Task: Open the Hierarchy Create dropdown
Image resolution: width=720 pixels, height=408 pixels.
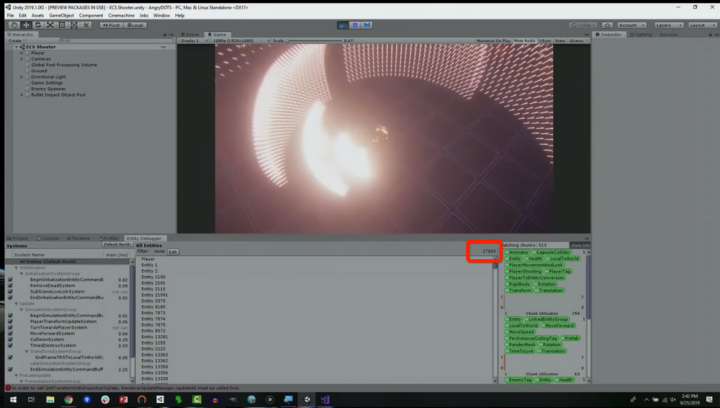Action: pos(16,41)
